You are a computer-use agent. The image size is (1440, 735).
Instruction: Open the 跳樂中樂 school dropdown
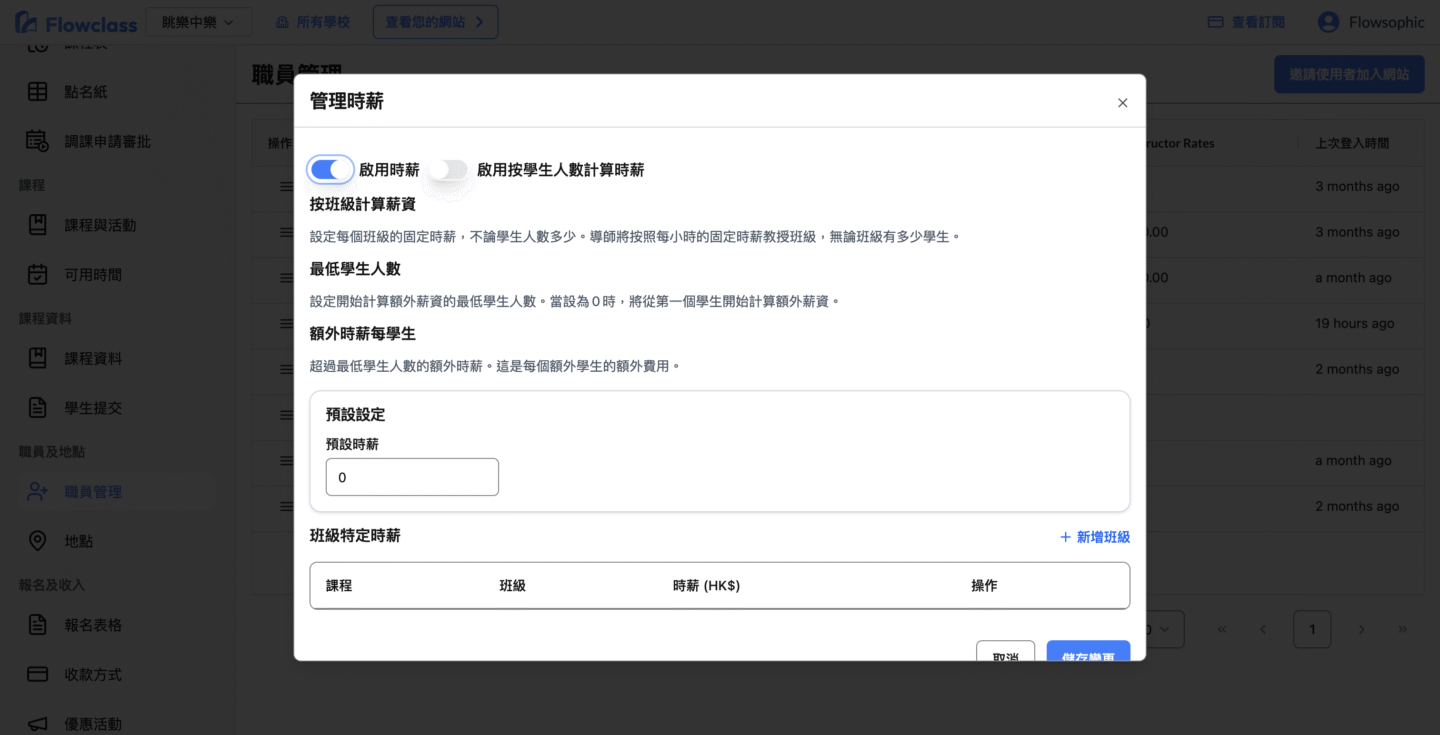[x=198, y=22]
